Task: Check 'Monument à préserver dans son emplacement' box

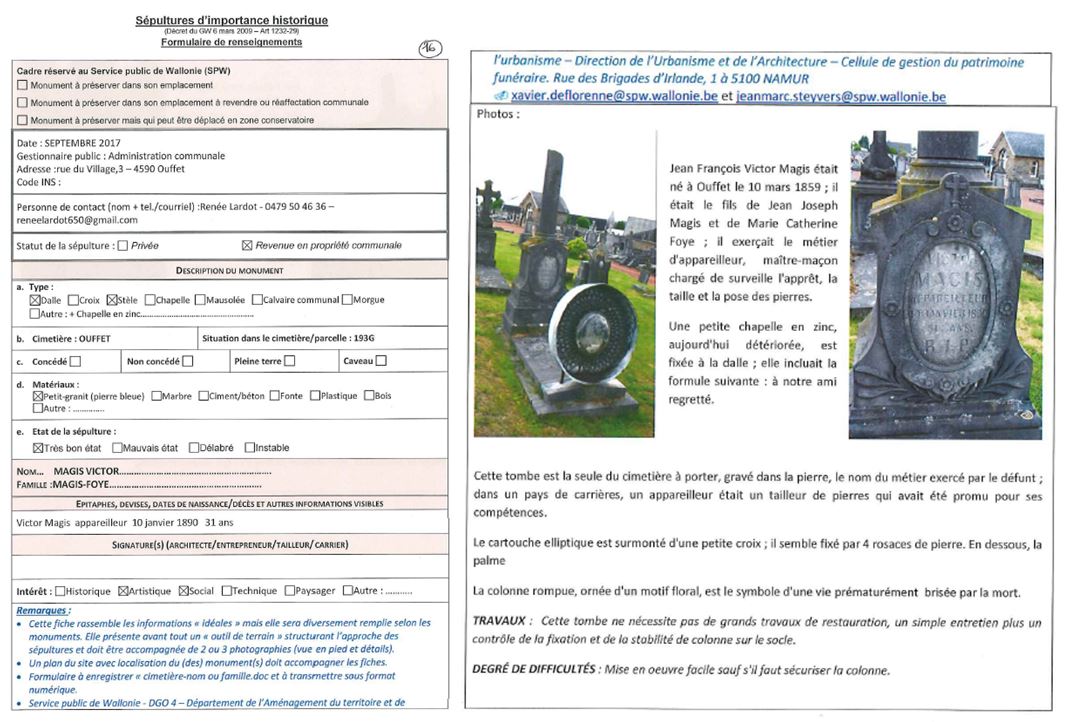Action: [23, 86]
